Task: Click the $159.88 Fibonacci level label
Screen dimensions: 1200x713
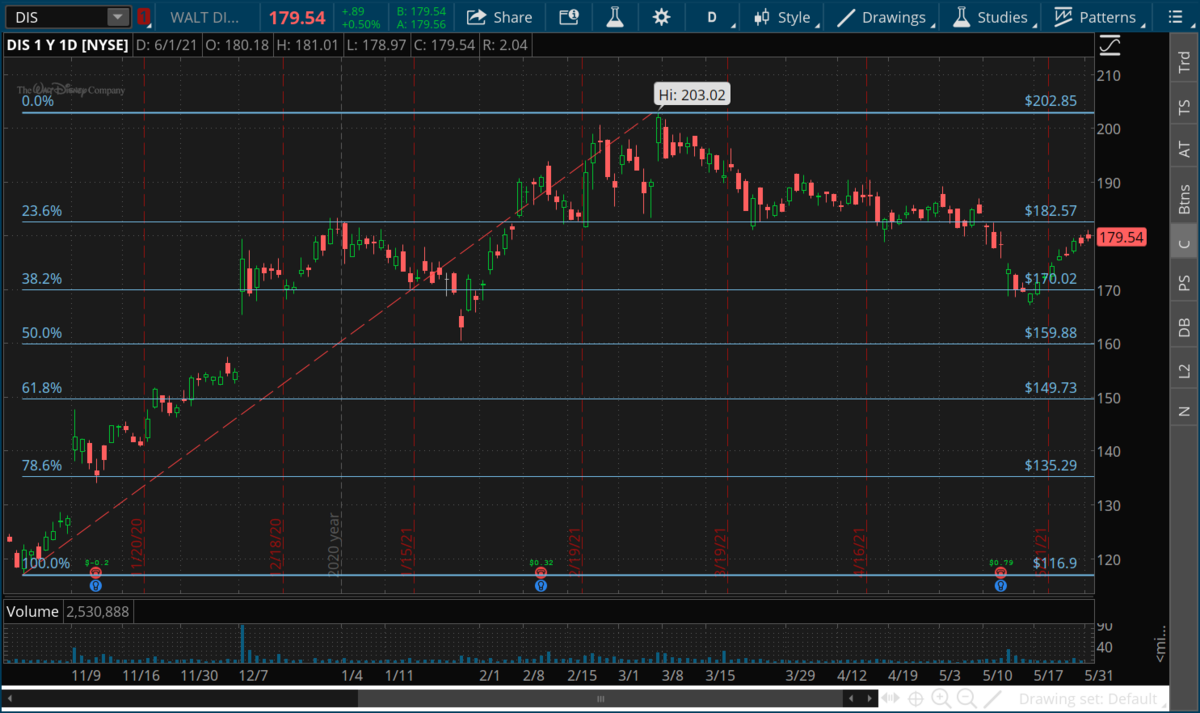Action: point(1053,333)
